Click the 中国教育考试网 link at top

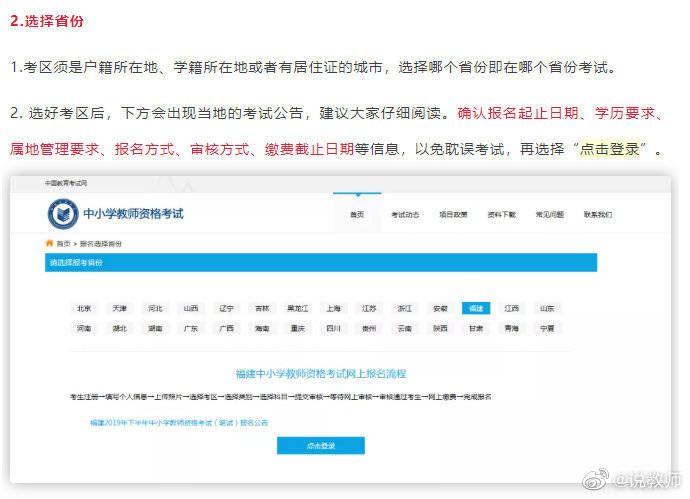coord(66,183)
